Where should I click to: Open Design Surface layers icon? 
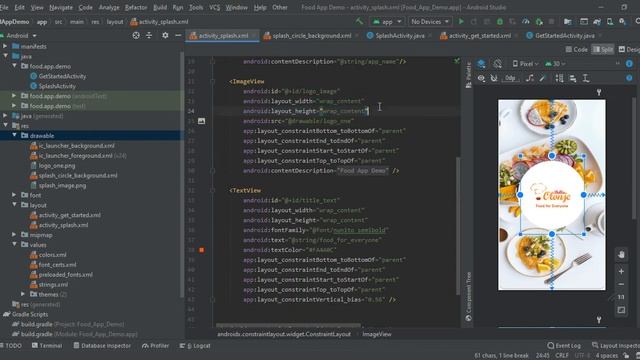coord(482,64)
